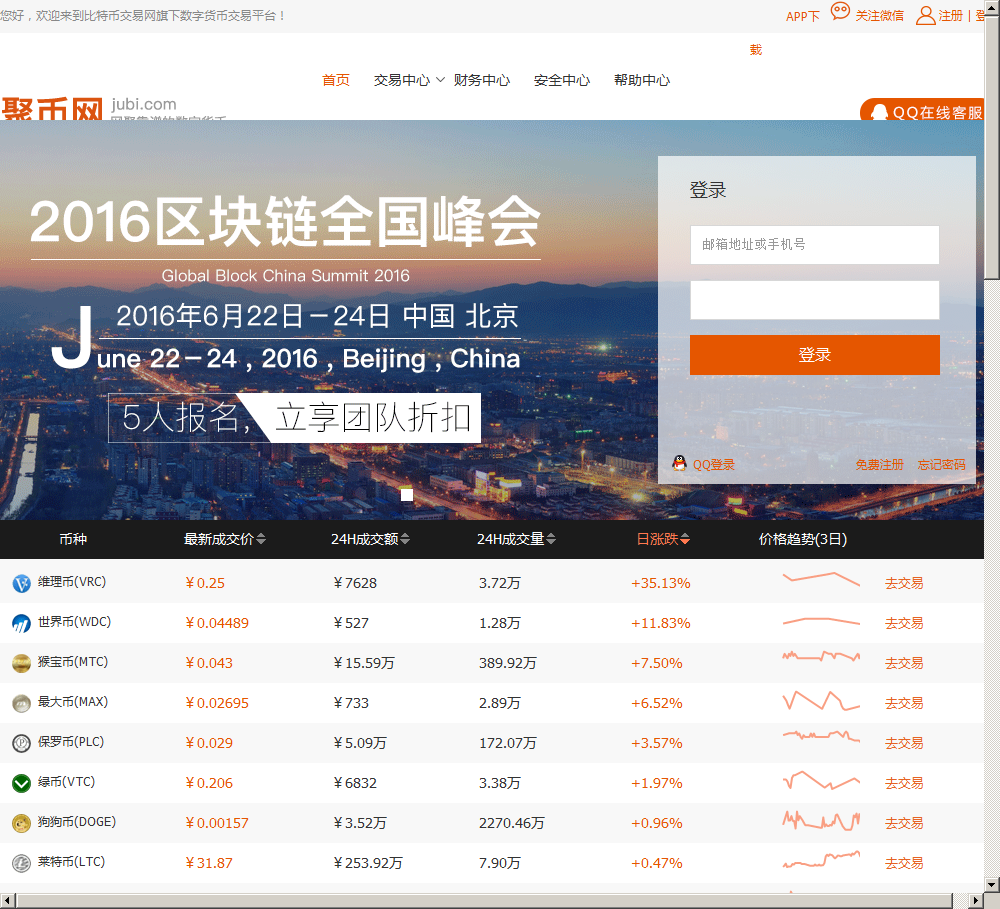Click the PLC coin icon

click(x=22, y=743)
